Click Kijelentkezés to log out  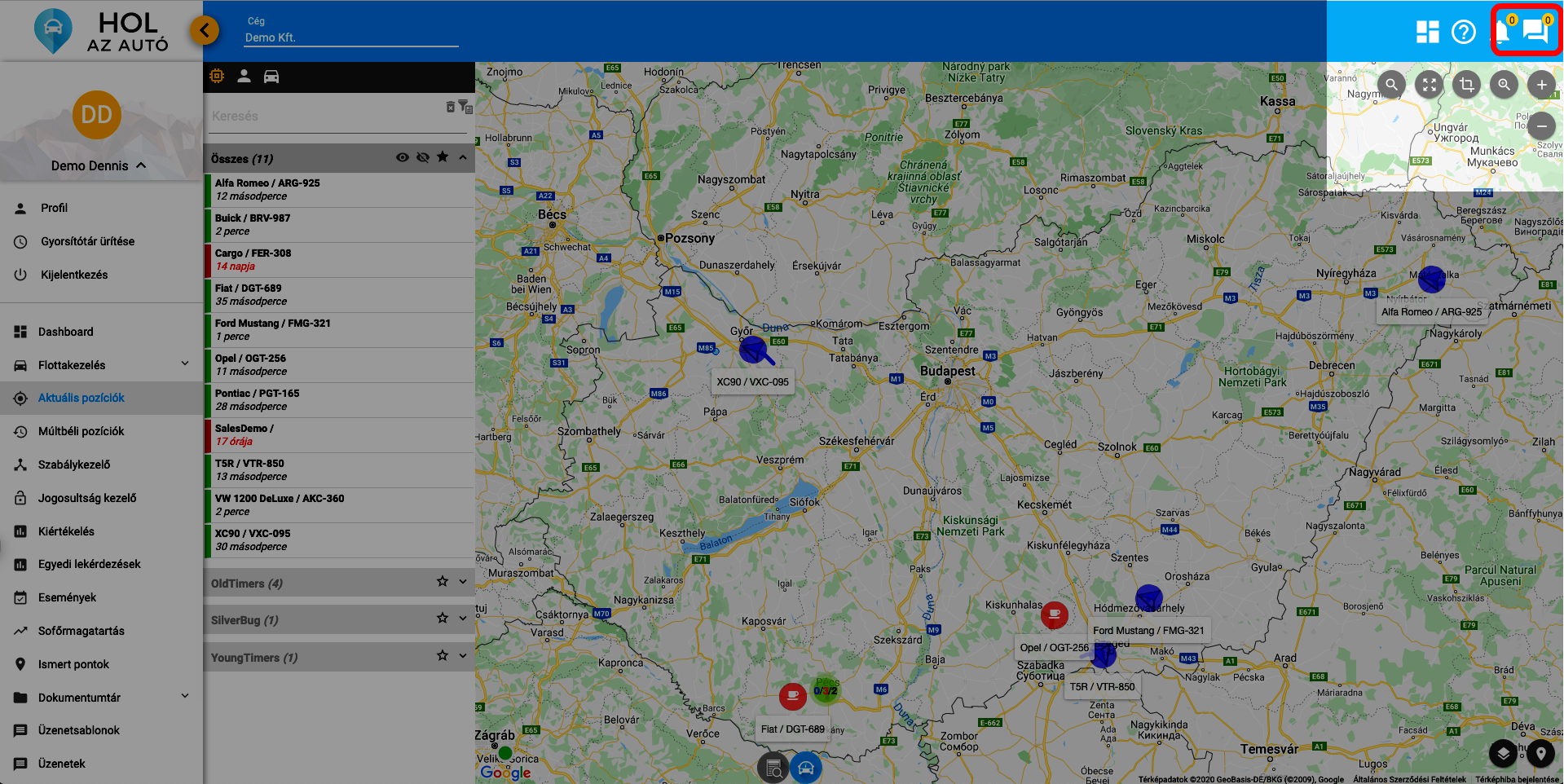[x=74, y=275]
